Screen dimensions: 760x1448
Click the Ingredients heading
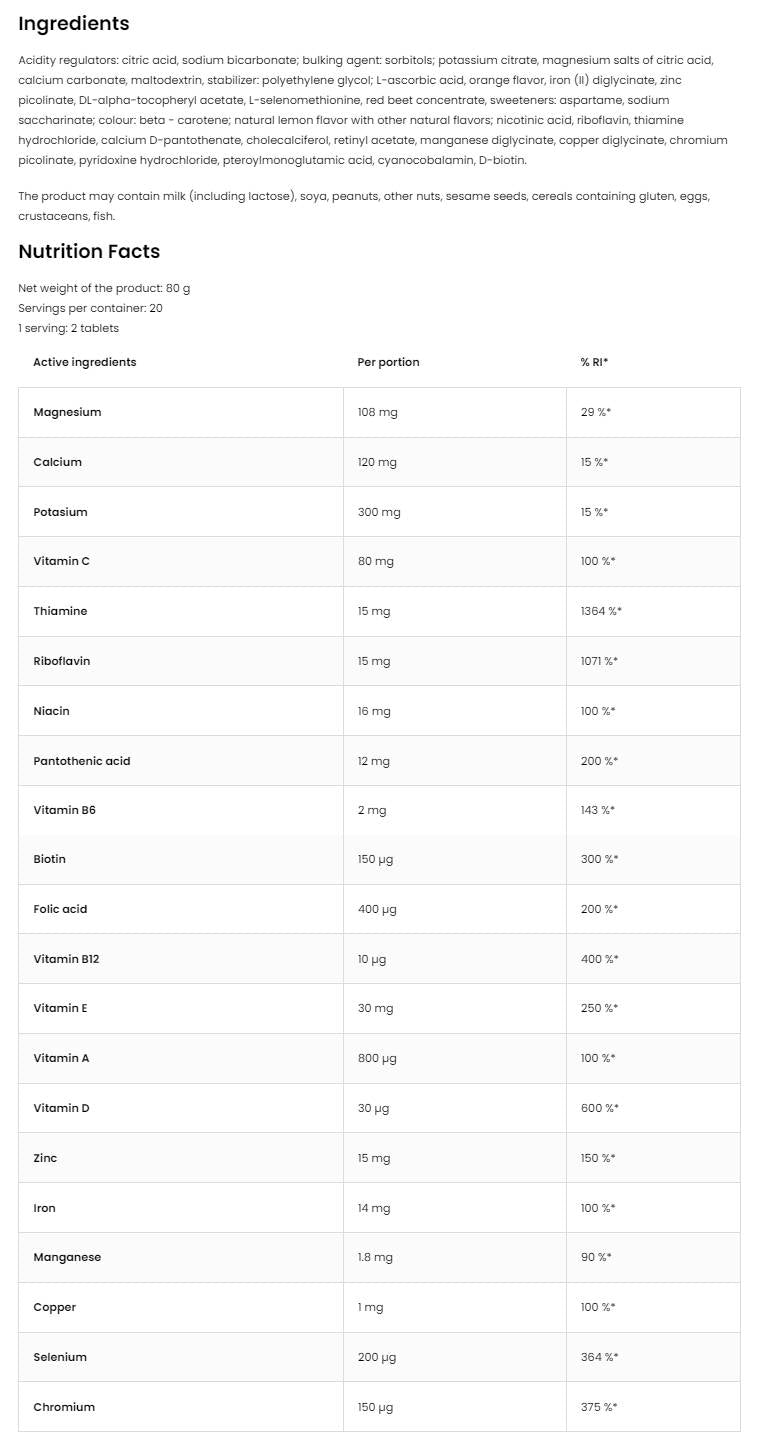pos(74,23)
